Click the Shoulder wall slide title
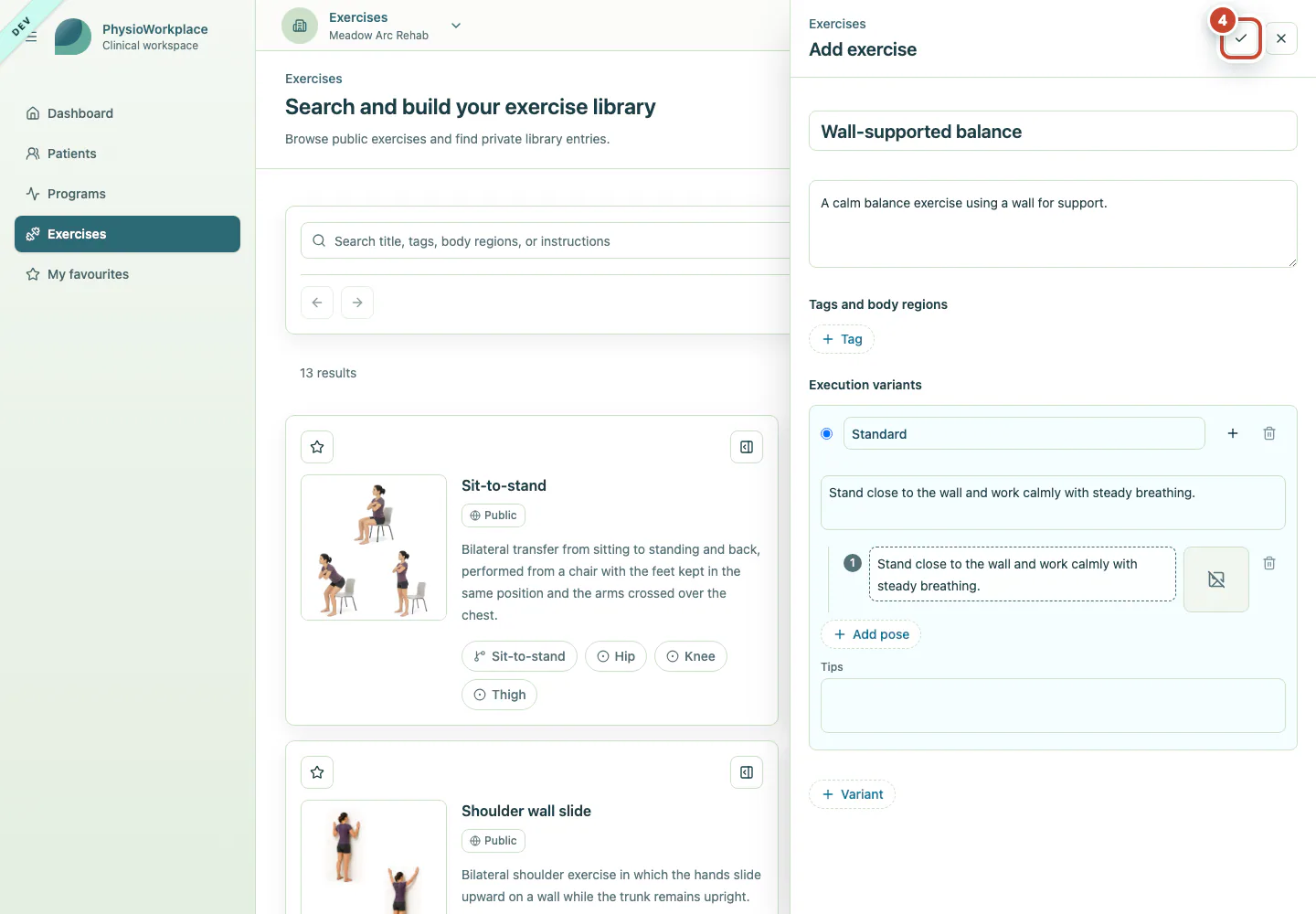 tap(526, 811)
